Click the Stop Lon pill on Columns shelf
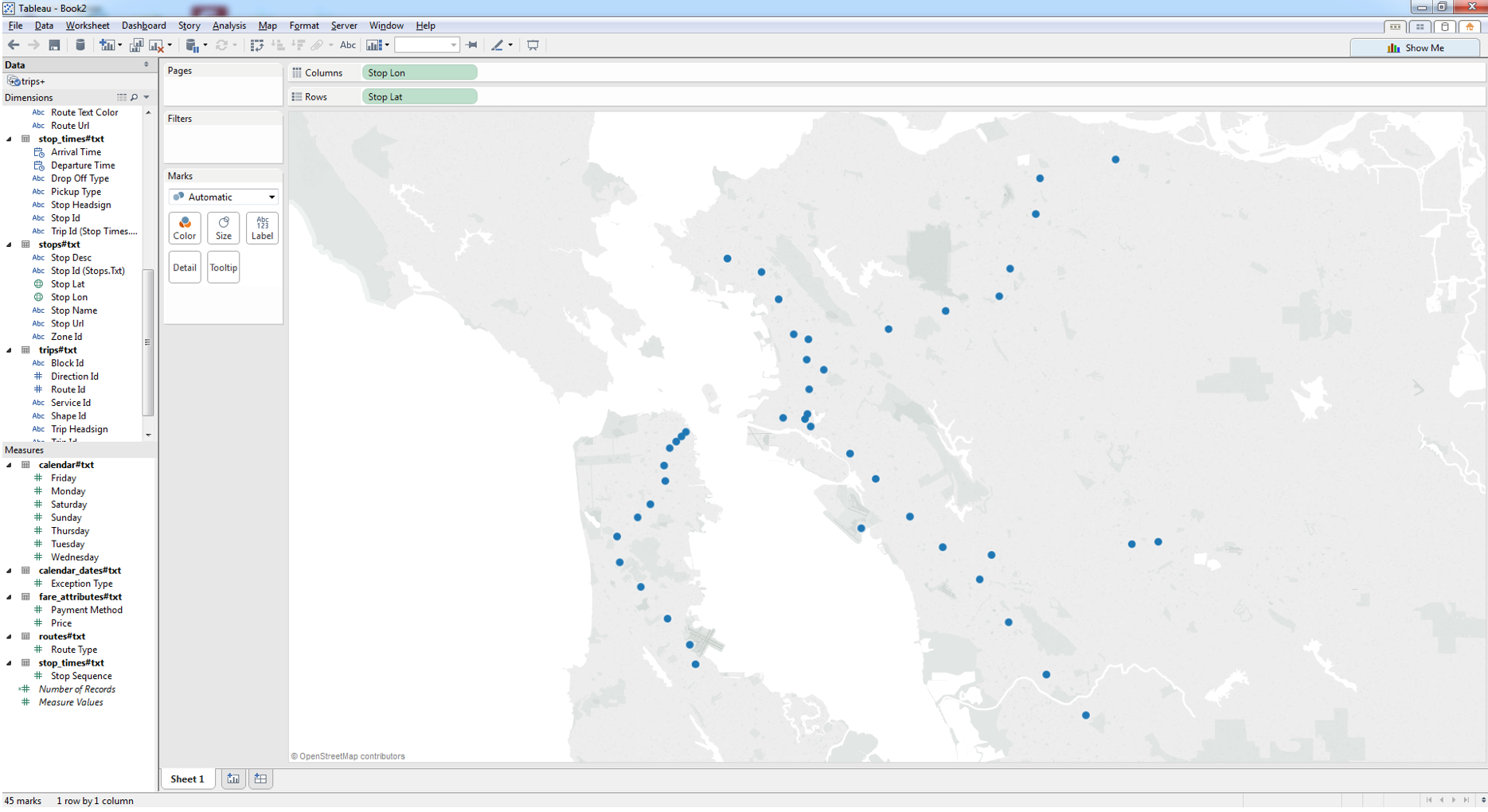This screenshot has height=812, width=1488. pyautogui.click(x=420, y=72)
